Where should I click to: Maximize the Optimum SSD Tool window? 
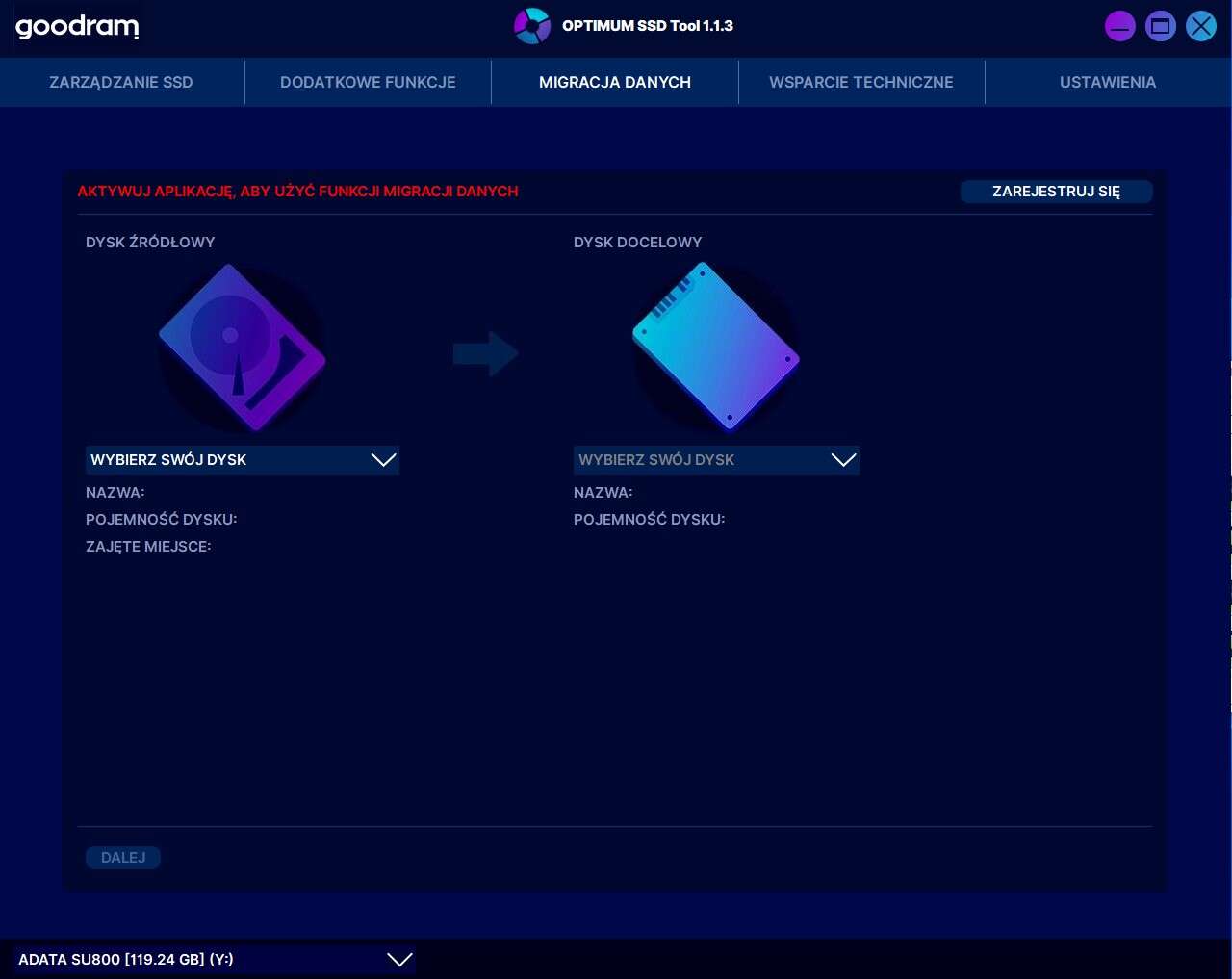pyautogui.click(x=1160, y=26)
